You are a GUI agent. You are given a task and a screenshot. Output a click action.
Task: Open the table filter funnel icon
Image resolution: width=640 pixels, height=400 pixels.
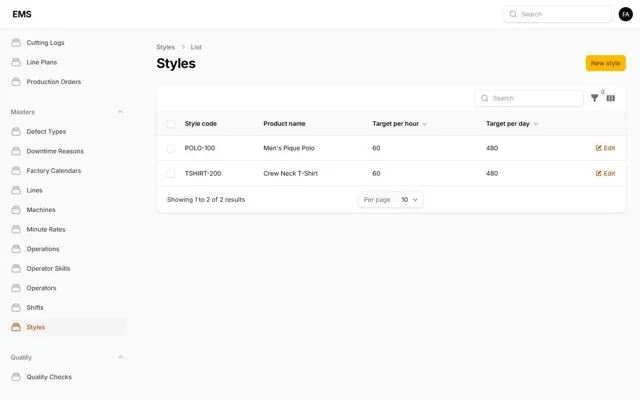(x=595, y=98)
